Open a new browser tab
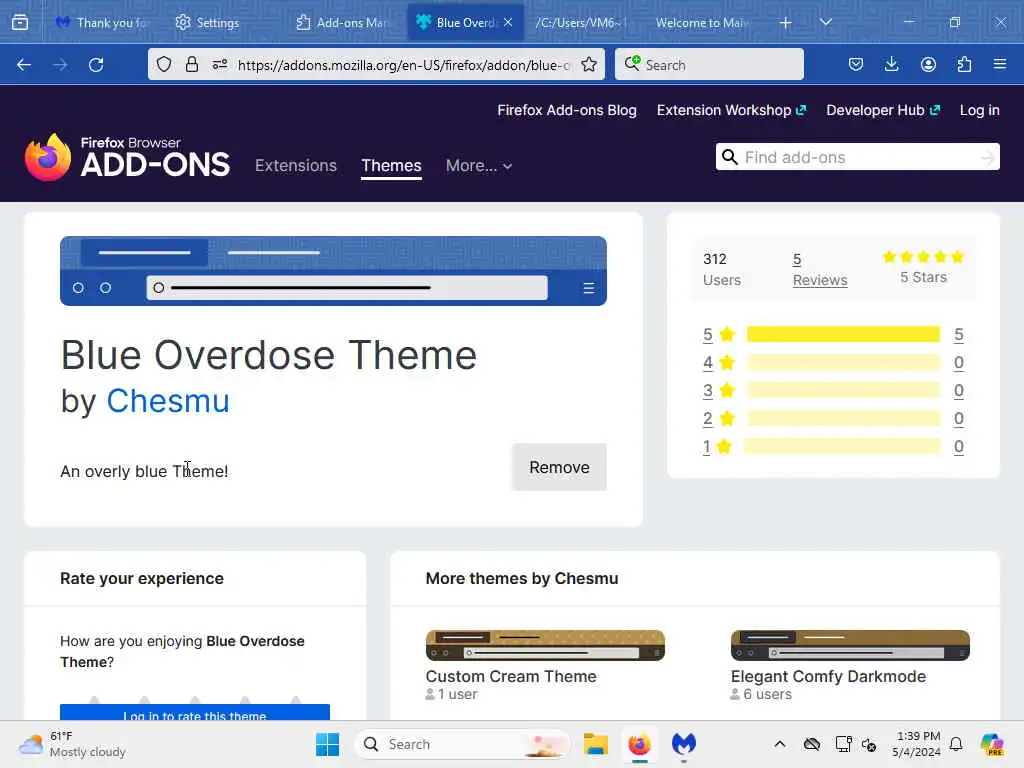The width and height of the screenshot is (1024, 768). [786, 23]
